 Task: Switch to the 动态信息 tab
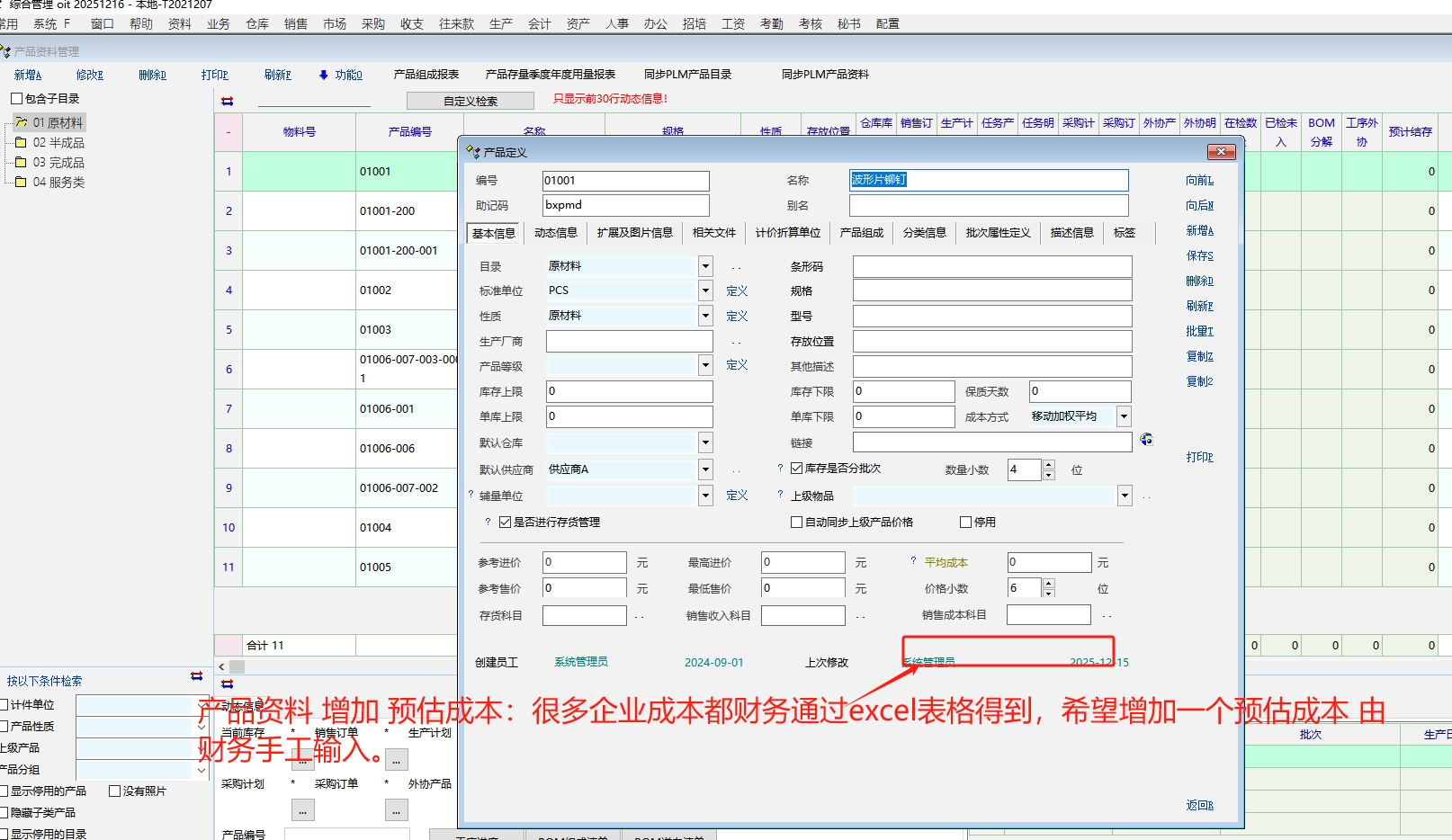tap(555, 233)
